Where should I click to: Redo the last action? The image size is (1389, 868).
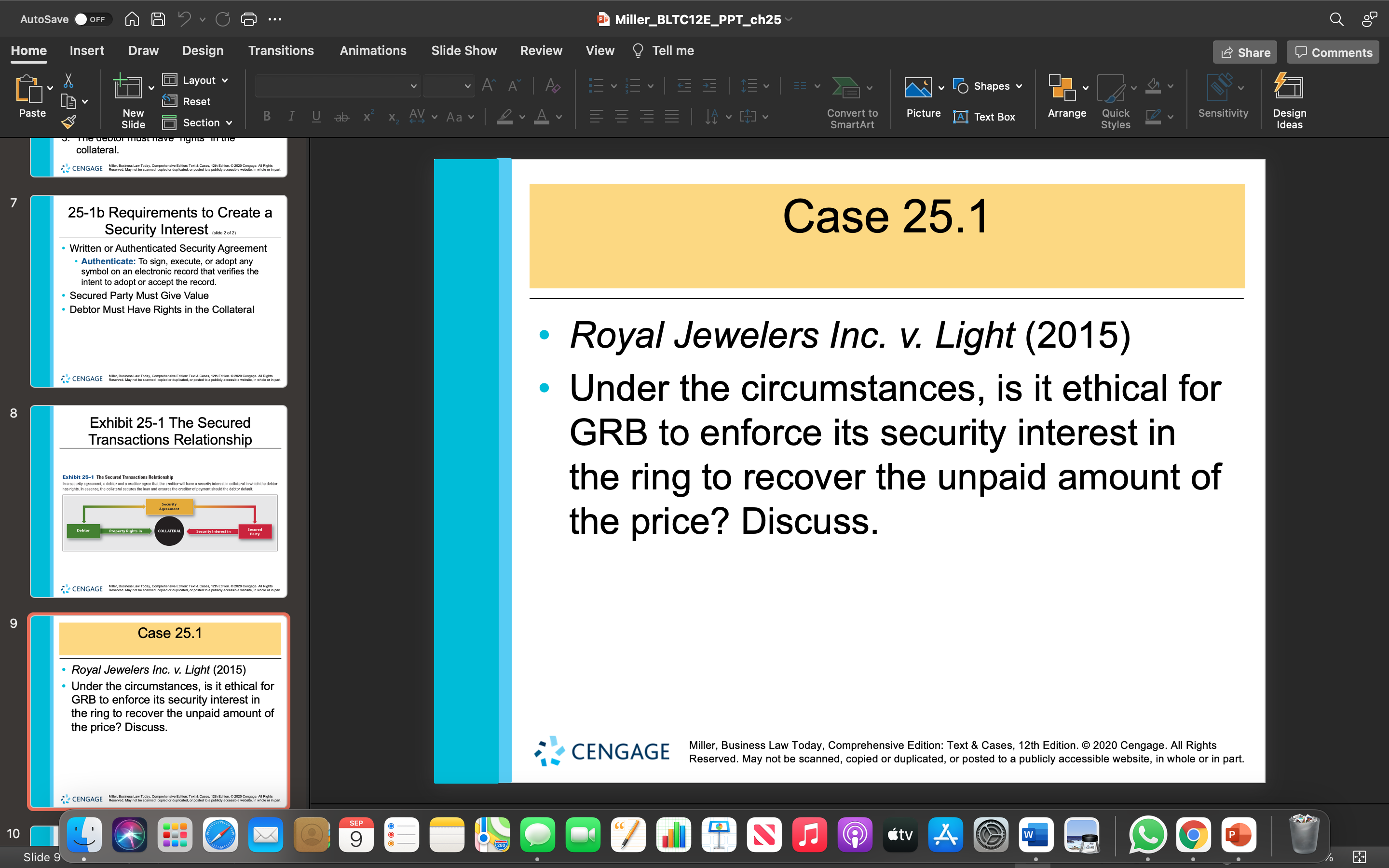click(223, 19)
